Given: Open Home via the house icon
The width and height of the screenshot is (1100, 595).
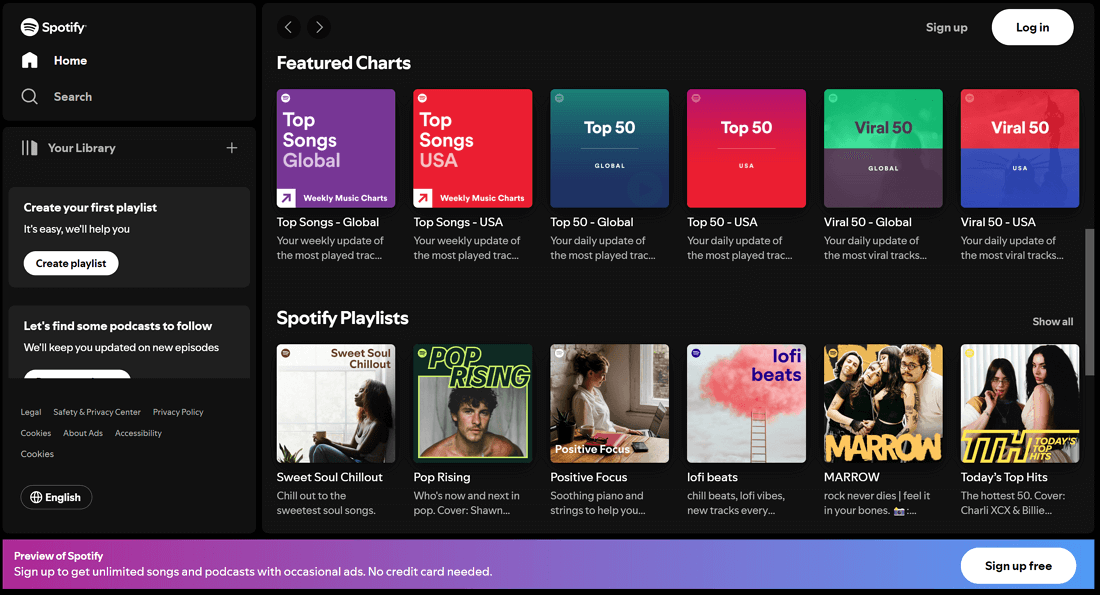Looking at the screenshot, I should pyautogui.click(x=29, y=60).
